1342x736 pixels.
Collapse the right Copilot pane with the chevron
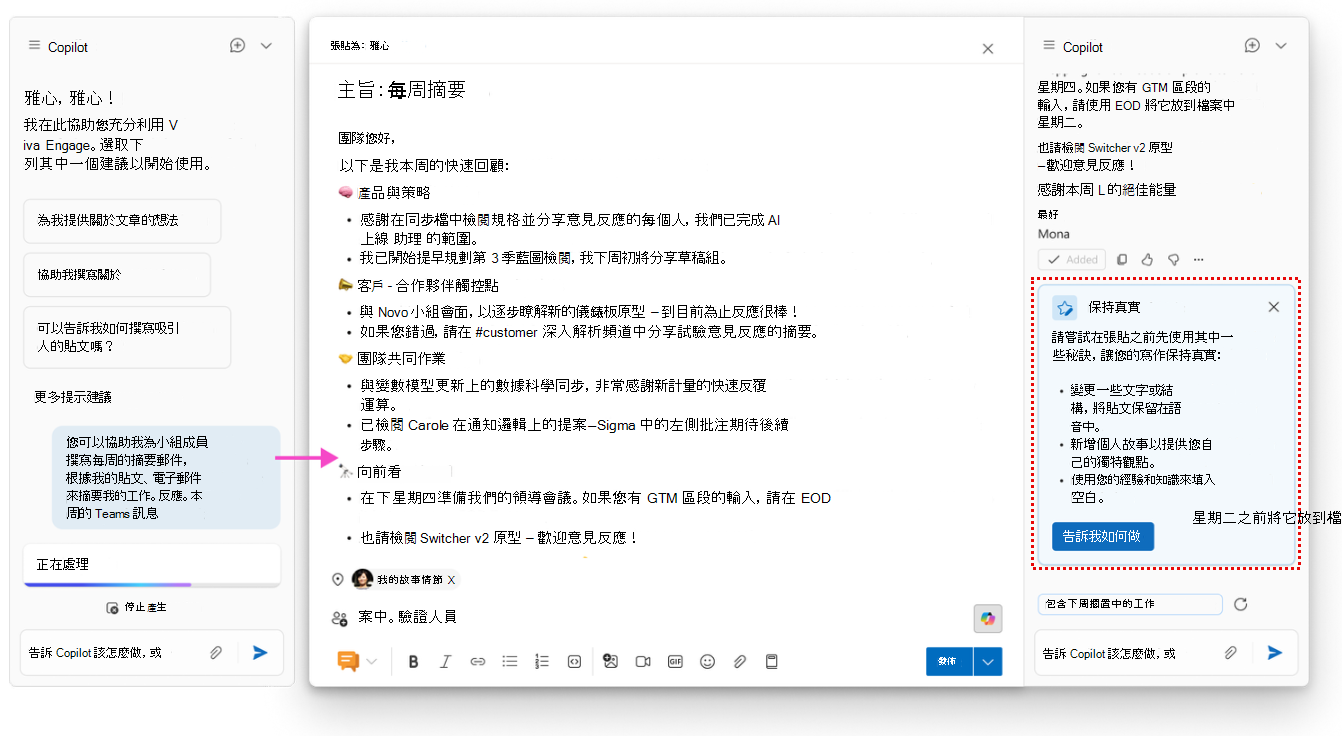coord(1281,46)
